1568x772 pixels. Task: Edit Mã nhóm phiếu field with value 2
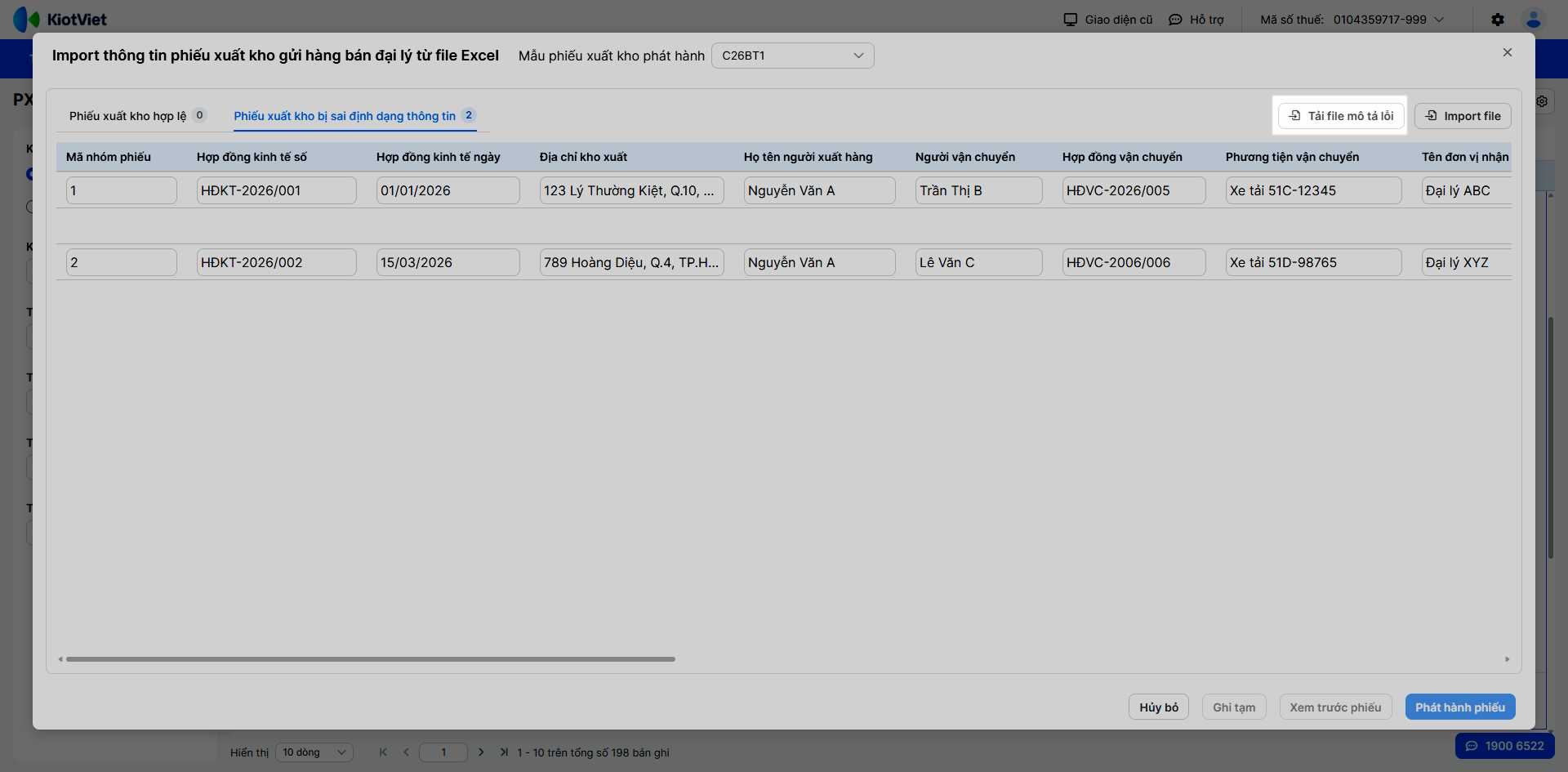point(122,262)
